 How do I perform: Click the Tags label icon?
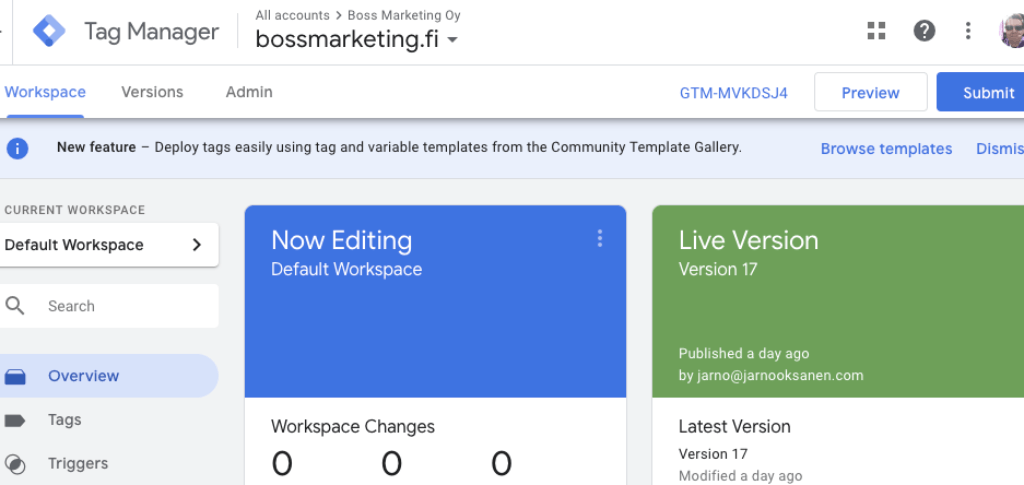(15, 420)
